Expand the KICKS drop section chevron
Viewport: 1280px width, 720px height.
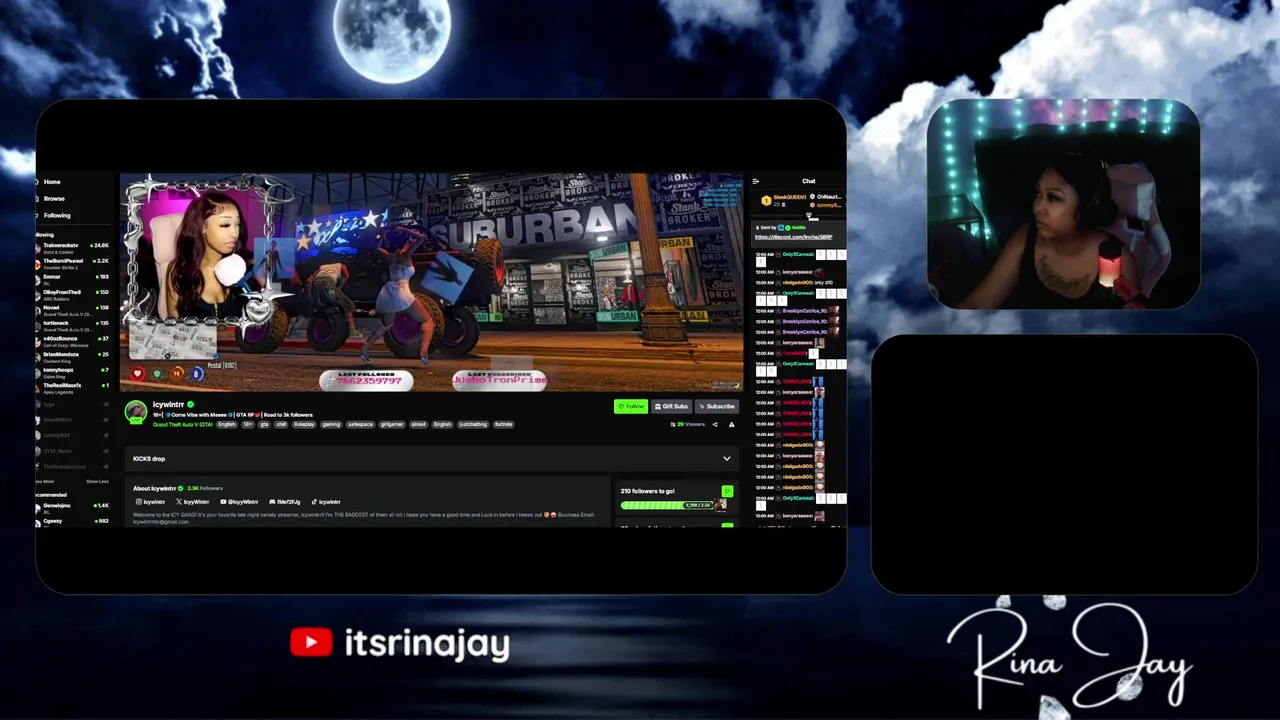pyautogui.click(x=727, y=458)
